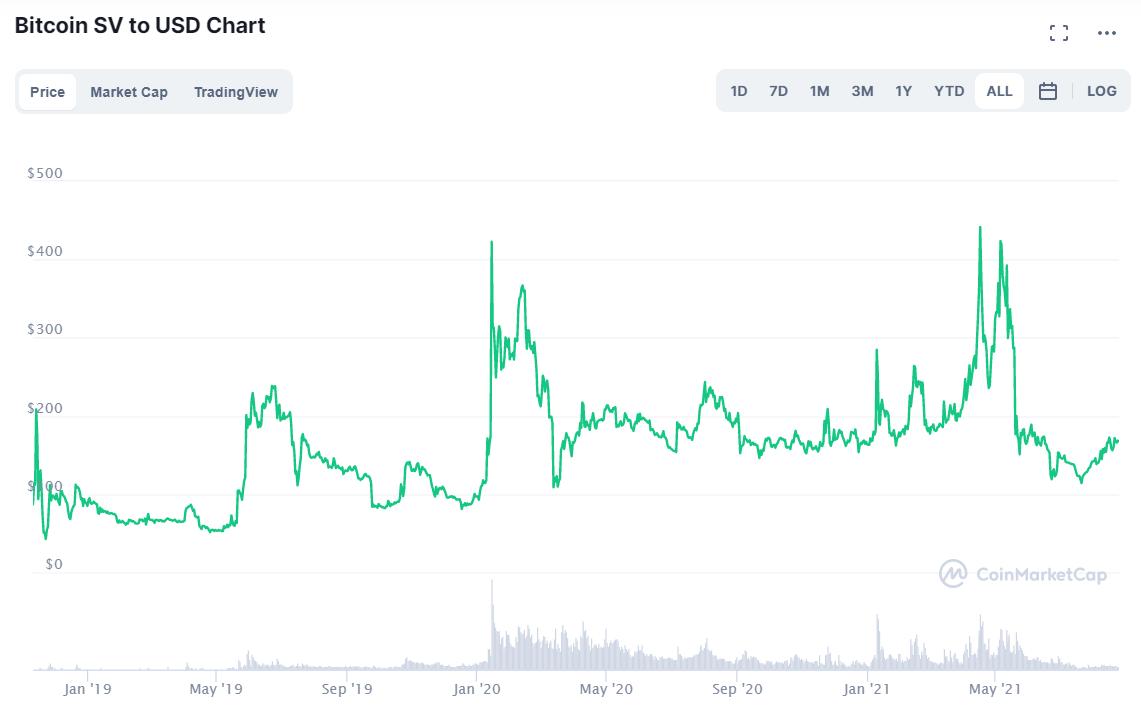The width and height of the screenshot is (1141, 707).
Task: Switch to the Market Cap tab
Action: [129, 91]
